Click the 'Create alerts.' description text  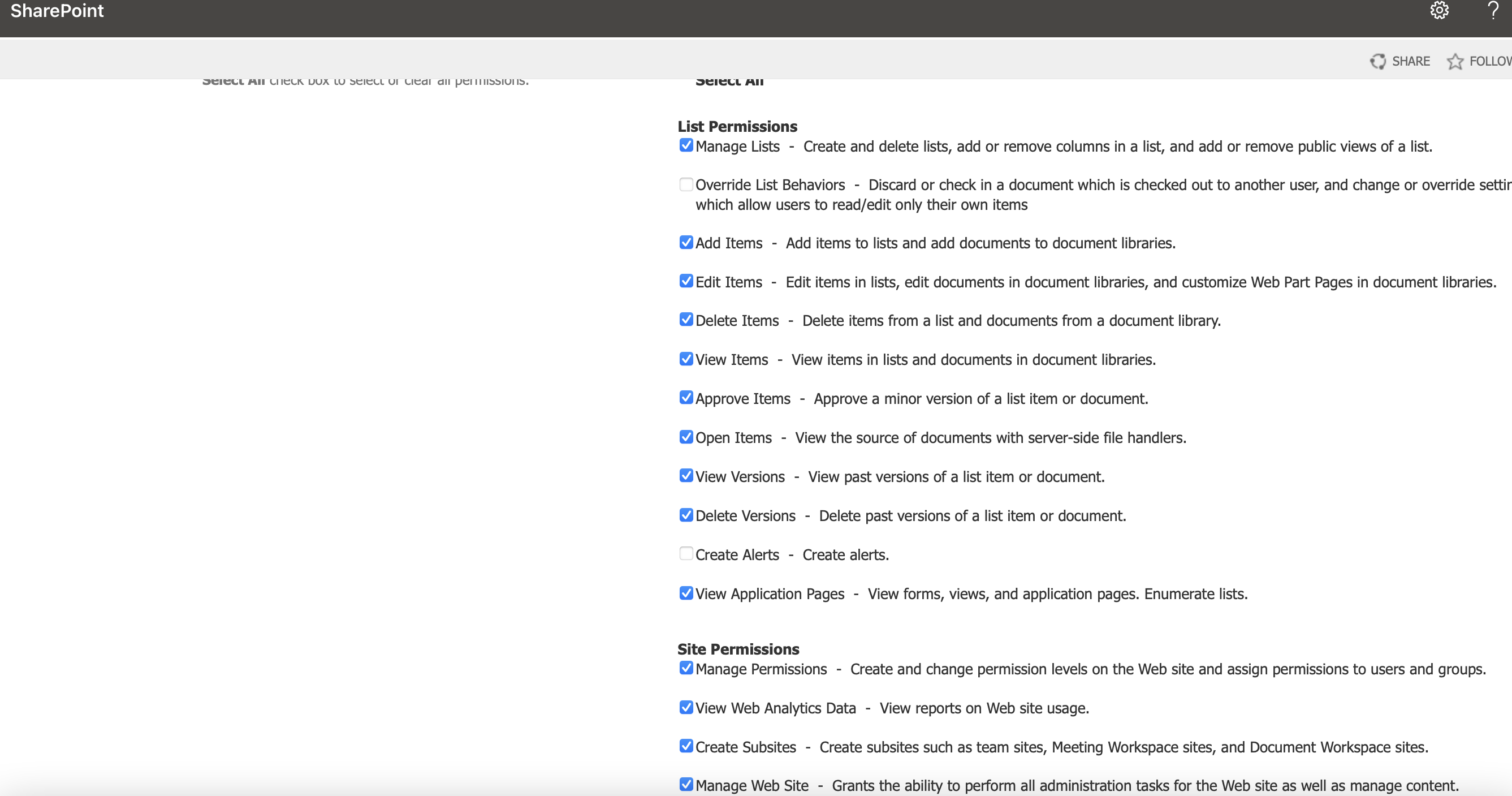[x=846, y=554]
